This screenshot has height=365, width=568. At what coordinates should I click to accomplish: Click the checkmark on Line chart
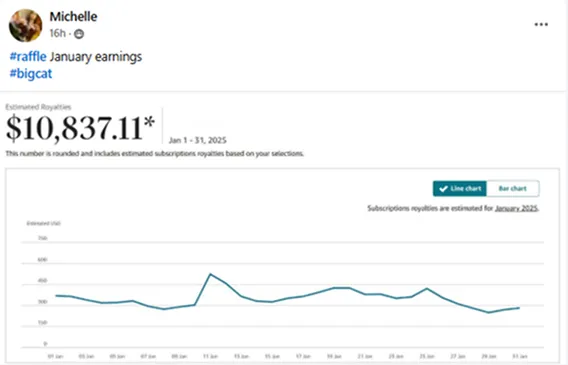443,189
